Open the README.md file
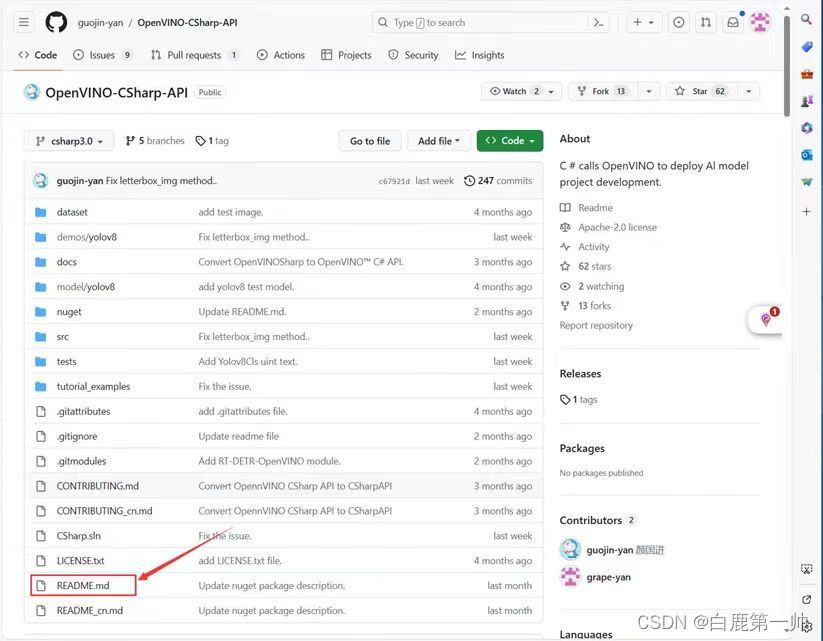 coord(83,586)
